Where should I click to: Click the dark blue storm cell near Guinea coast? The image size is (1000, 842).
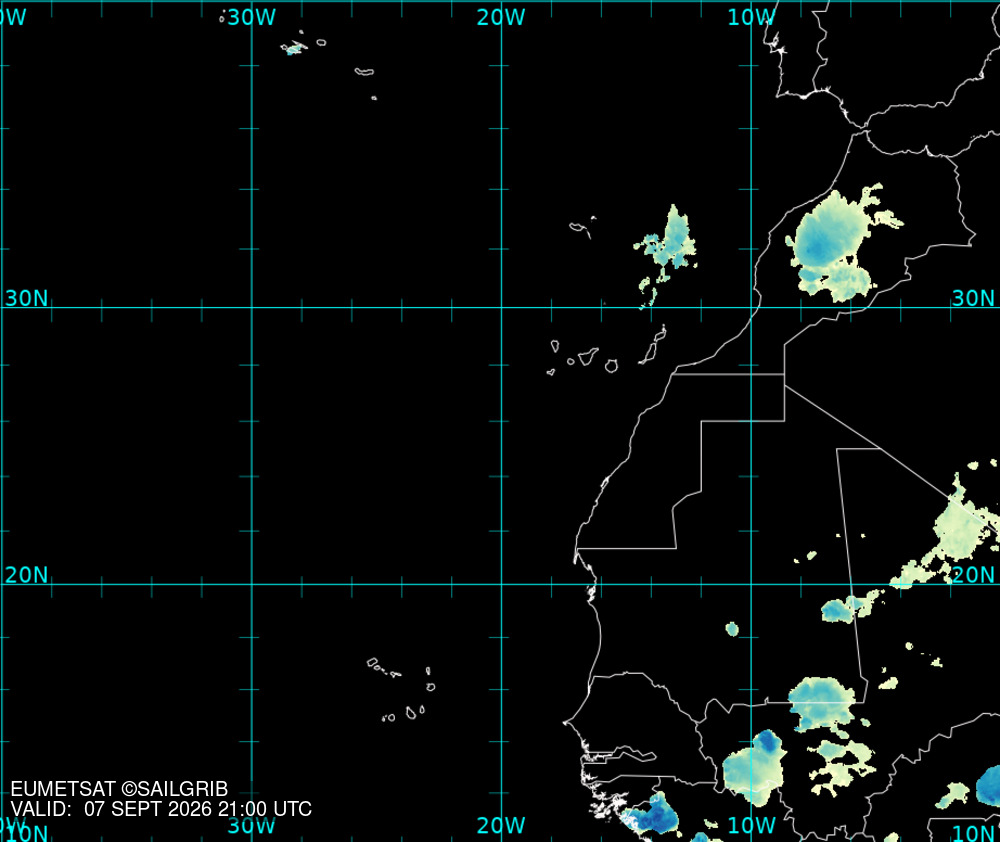pyautogui.click(x=654, y=815)
